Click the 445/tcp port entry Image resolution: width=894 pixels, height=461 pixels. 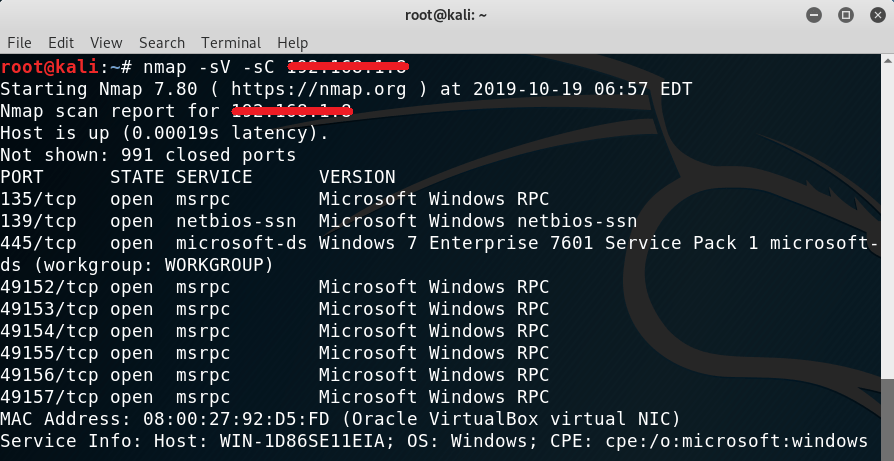(x=38, y=243)
